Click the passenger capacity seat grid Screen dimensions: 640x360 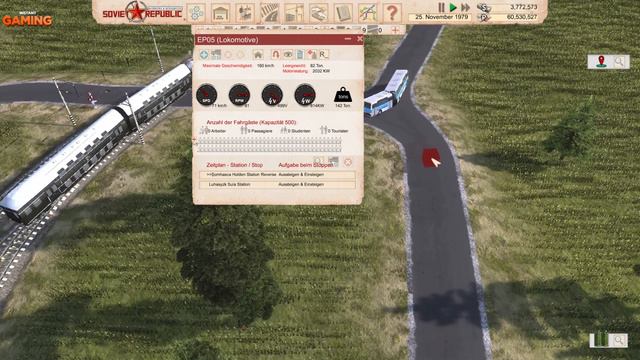[x=270, y=144]
